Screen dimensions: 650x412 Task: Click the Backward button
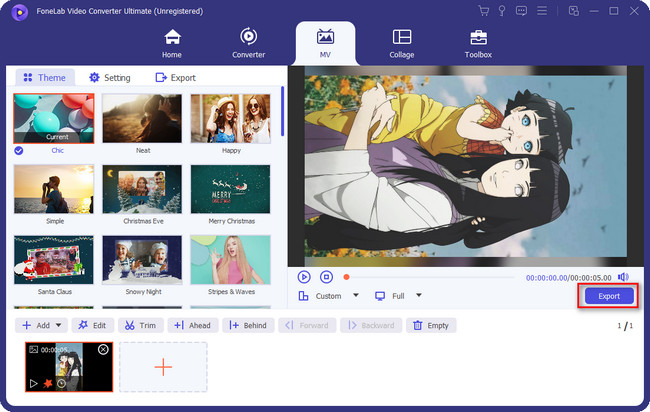point(371,325)
